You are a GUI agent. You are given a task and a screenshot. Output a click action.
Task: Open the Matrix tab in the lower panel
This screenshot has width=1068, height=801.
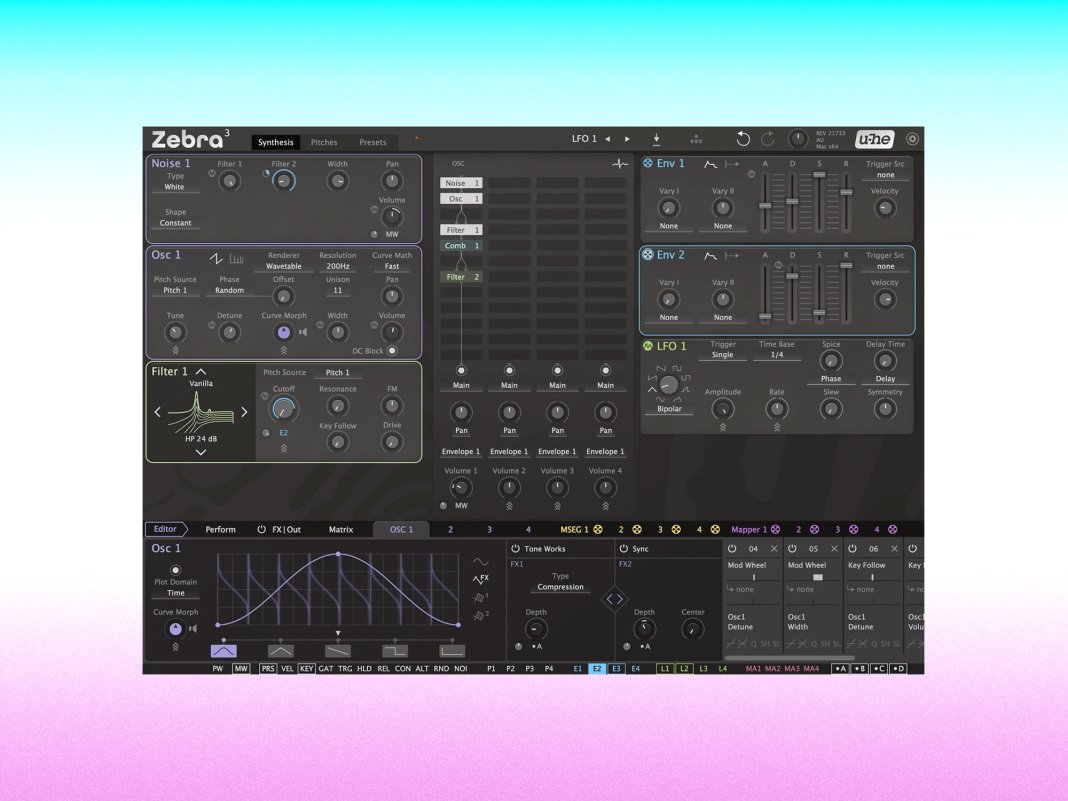tap(341, 529)
